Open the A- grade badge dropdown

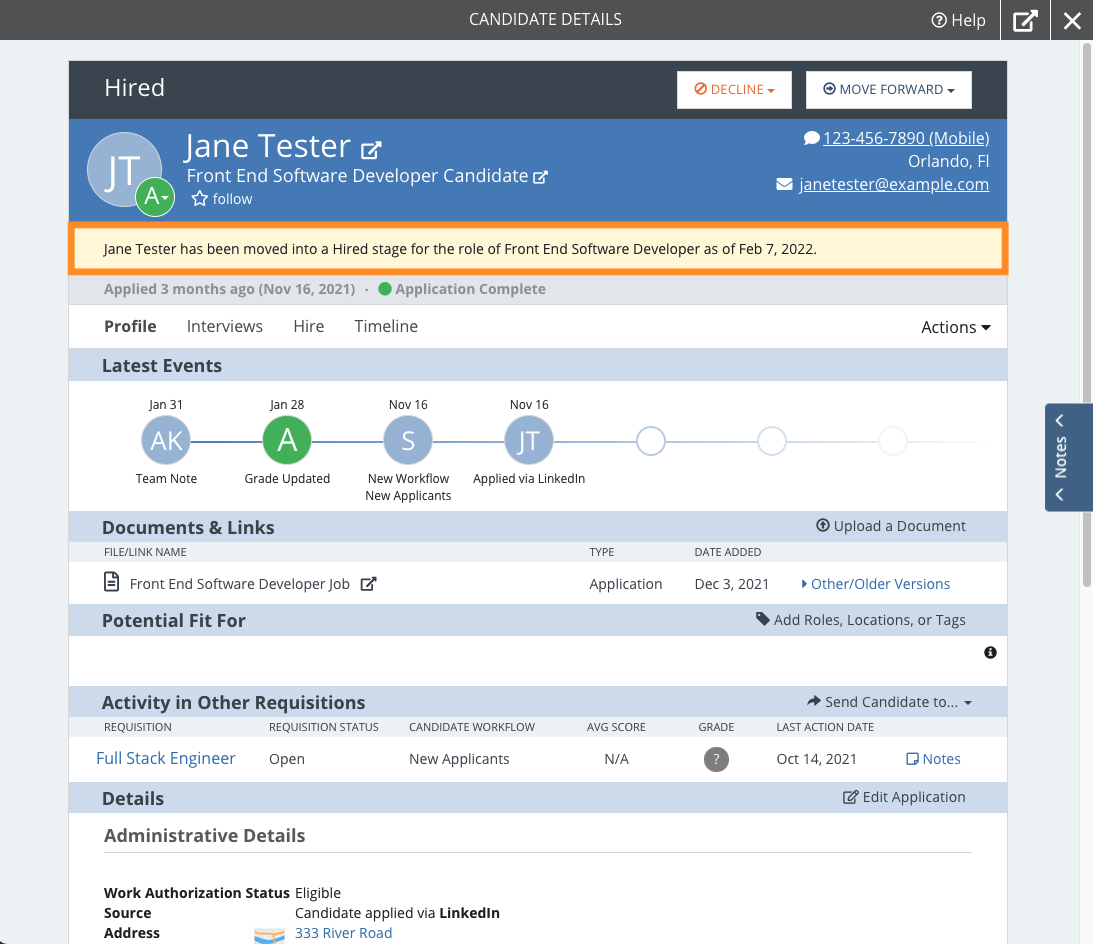click(x=155, y=197)
